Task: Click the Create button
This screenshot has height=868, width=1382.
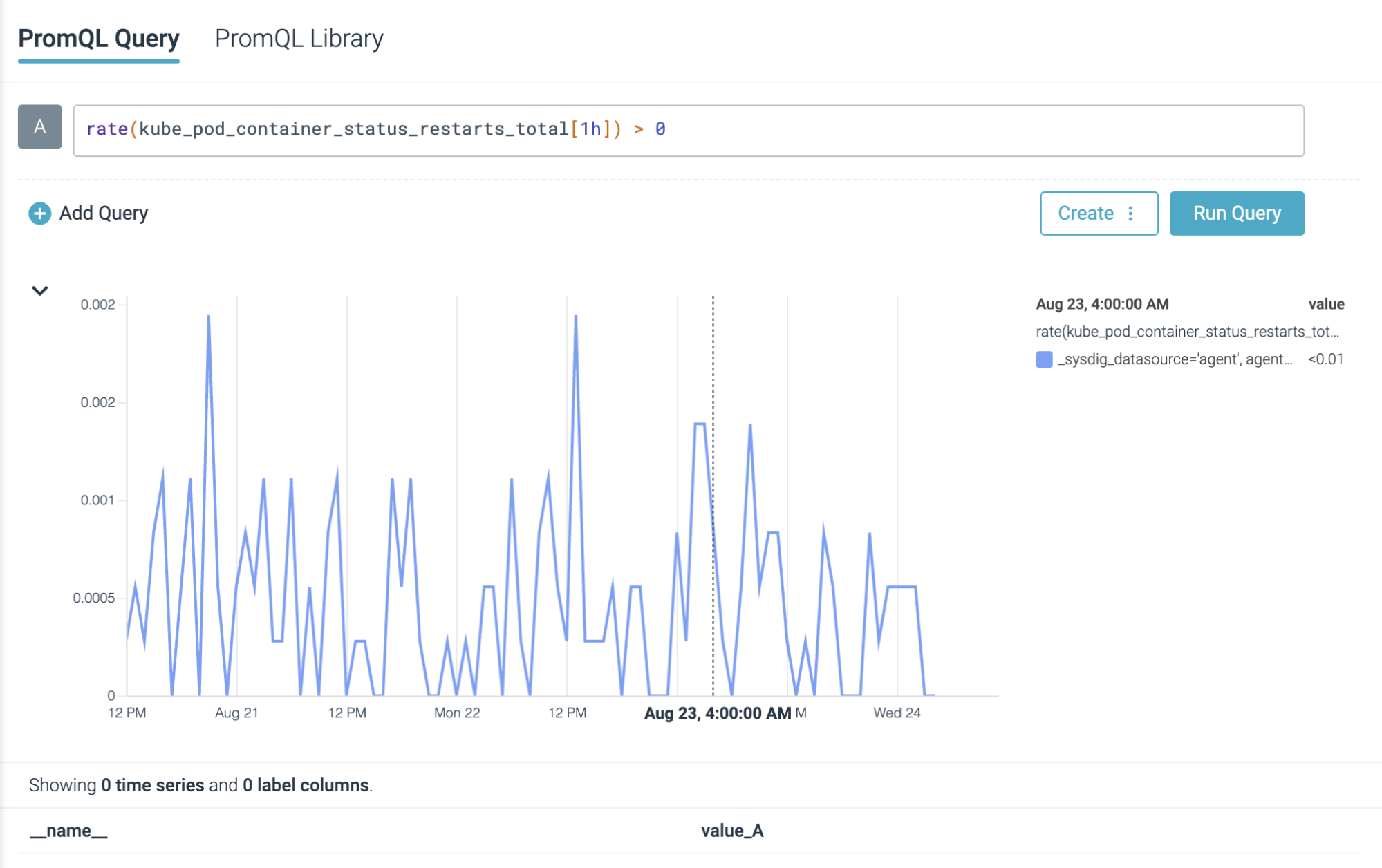Action: pyautogui.click(x=1085, y=214)
